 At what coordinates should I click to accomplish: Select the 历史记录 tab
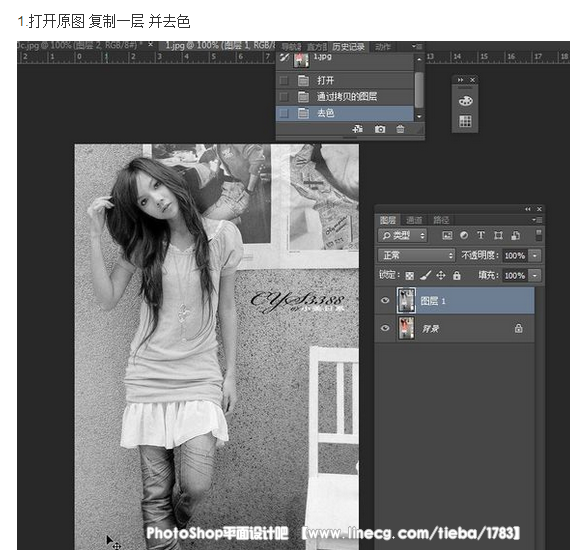coord(349,47)
